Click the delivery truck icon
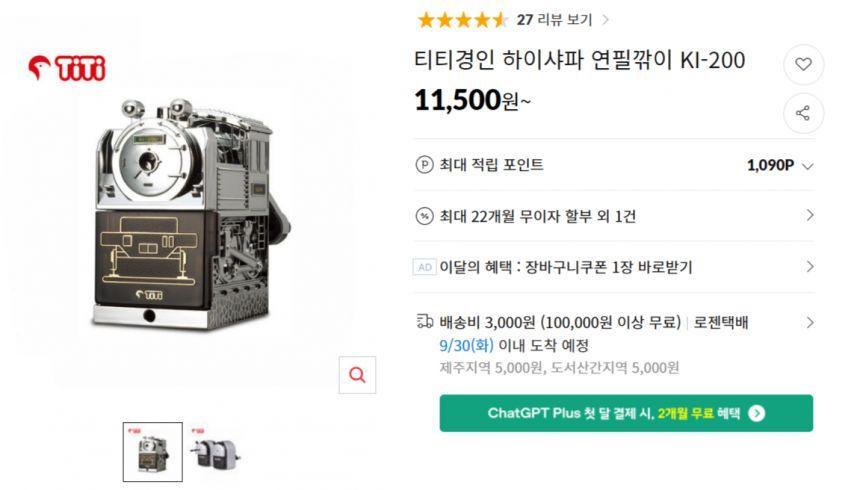854x490 pixels. click(x=424, y=322)
